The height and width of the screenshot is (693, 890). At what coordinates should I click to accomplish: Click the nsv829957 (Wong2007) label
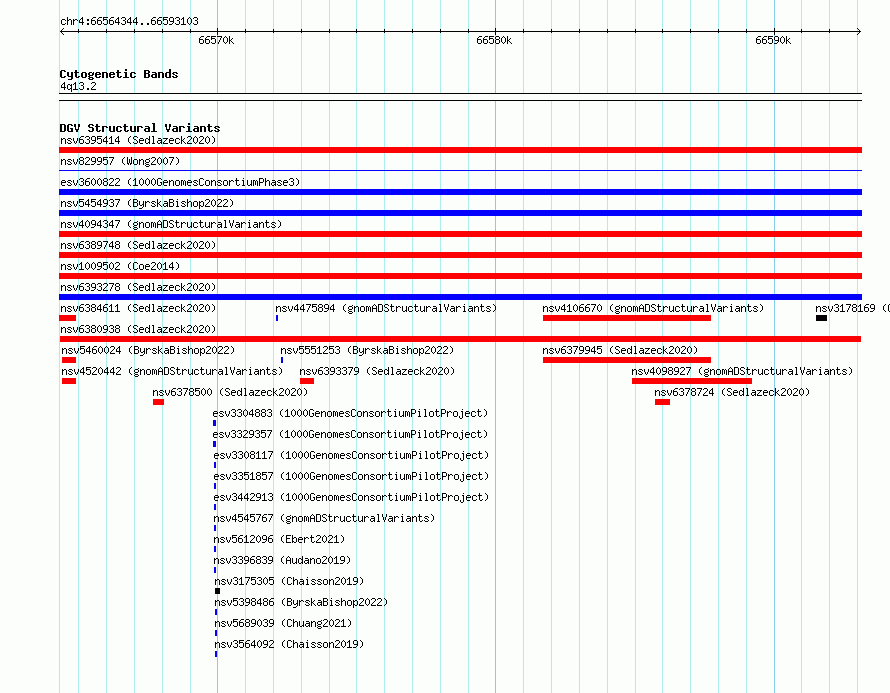120,161
